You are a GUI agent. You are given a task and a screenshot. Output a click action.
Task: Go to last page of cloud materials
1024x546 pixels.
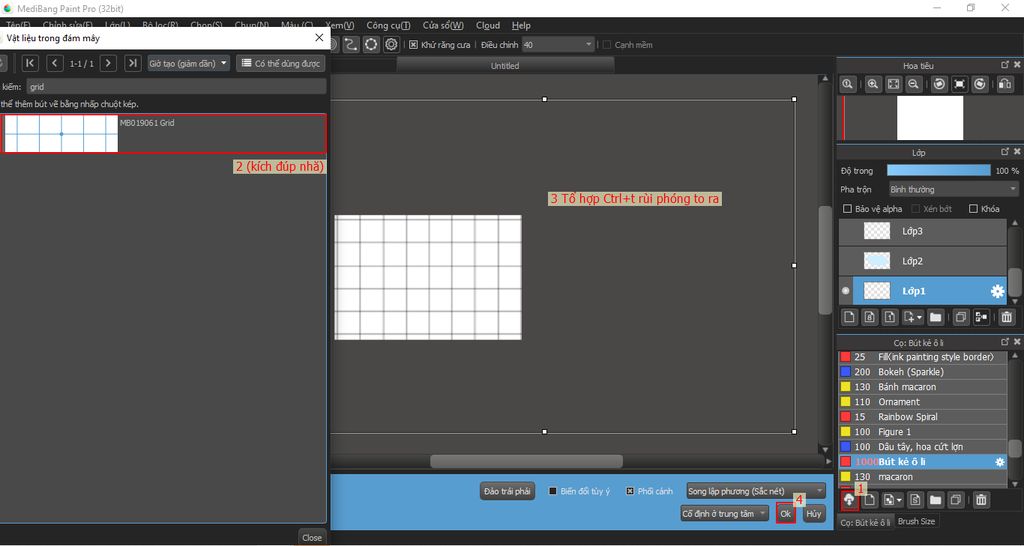click(133, 63)
